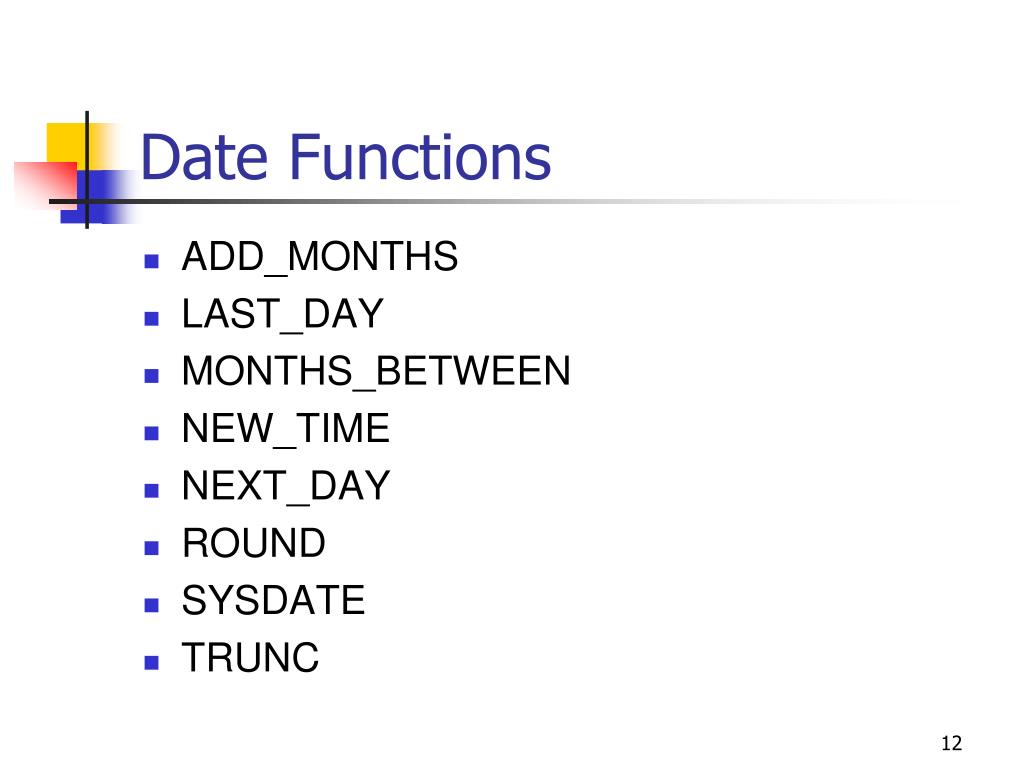Select the TRUNC bullet text
The image size is (1024, 768).
coord(251,658)
